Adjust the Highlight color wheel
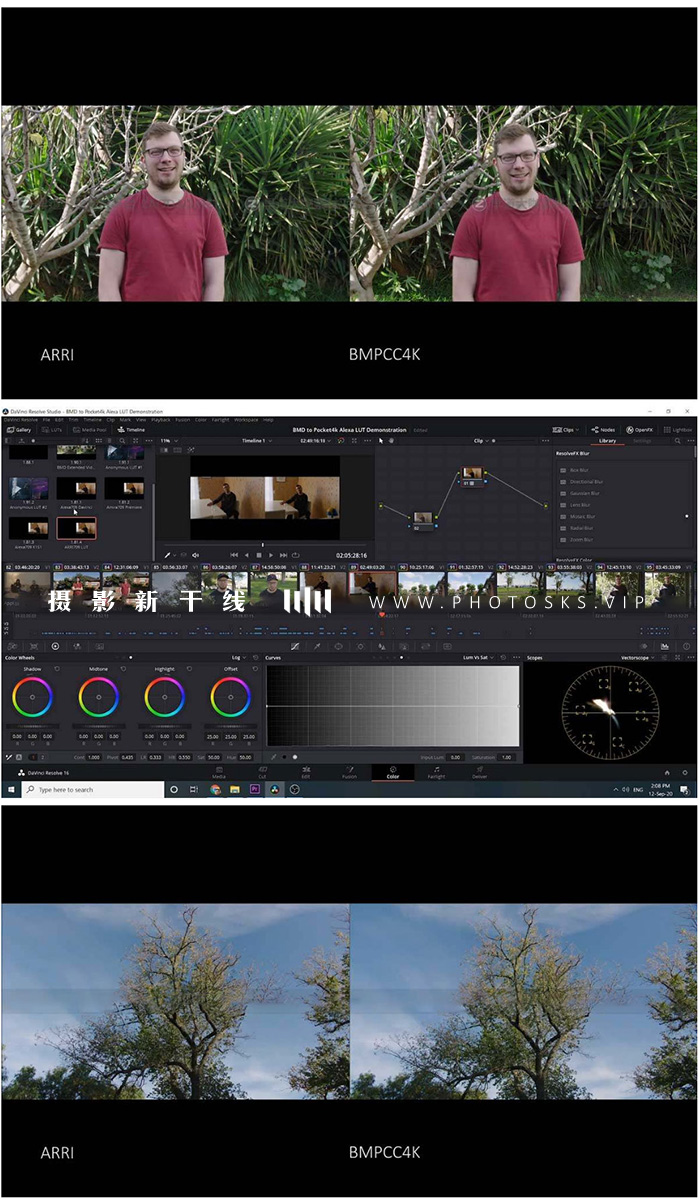Image resolution: width=700 pixels, height=1204 pixels. point(164,697)
